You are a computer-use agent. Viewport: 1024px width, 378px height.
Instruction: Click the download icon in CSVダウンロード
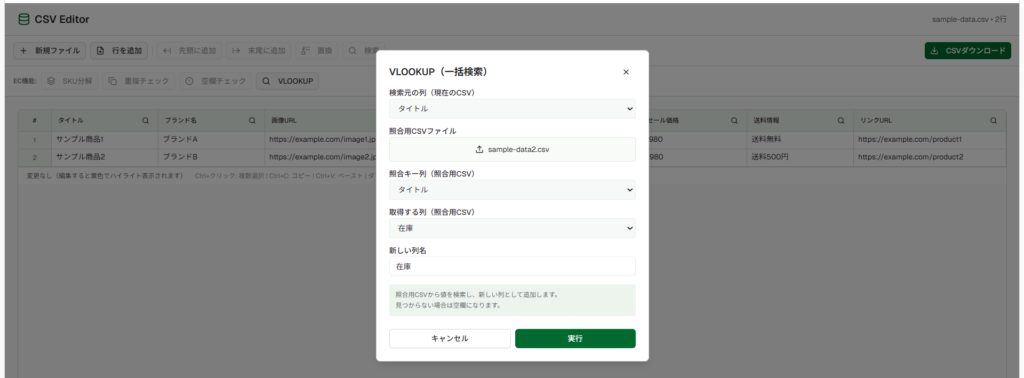pos(935,51)
